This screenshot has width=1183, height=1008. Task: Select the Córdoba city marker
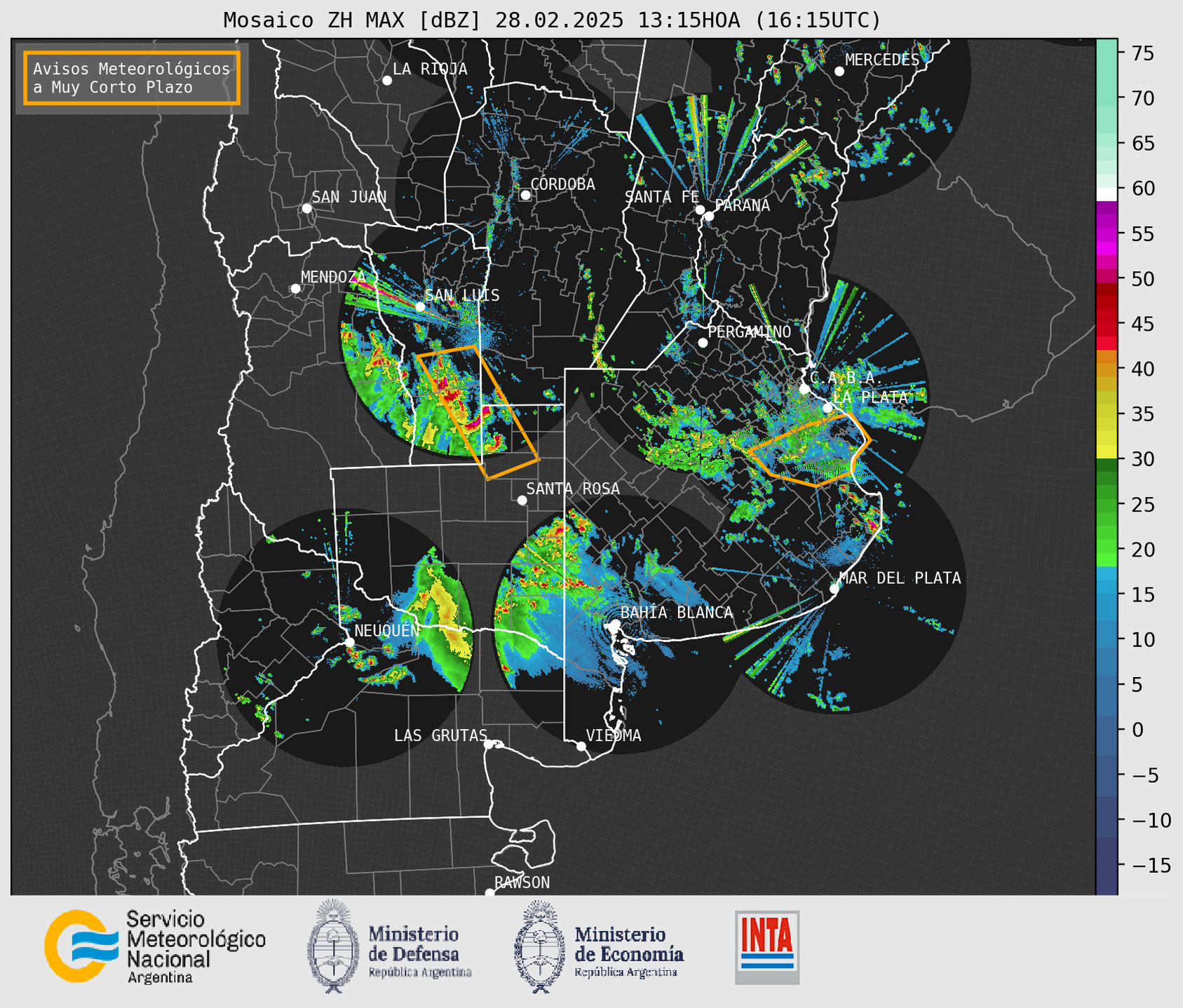click(525, 195)
